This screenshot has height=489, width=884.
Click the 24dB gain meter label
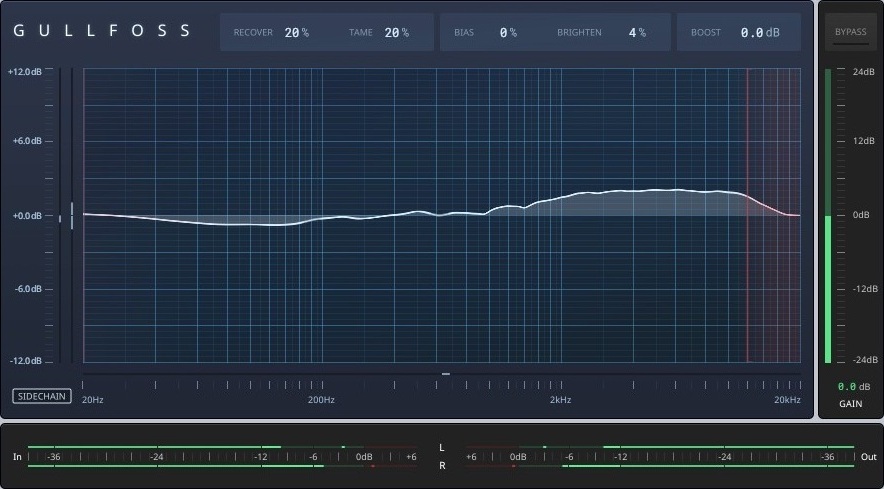[x=864, y=72]
